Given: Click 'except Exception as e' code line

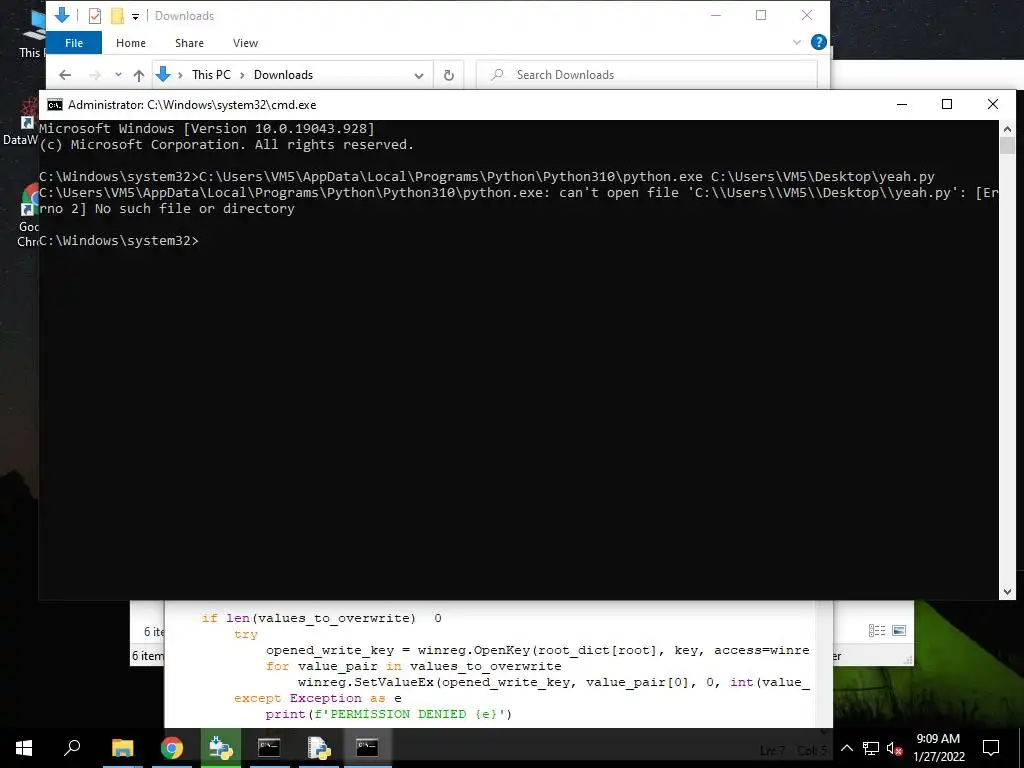Looking at the screenshot, I should [318, 698].
